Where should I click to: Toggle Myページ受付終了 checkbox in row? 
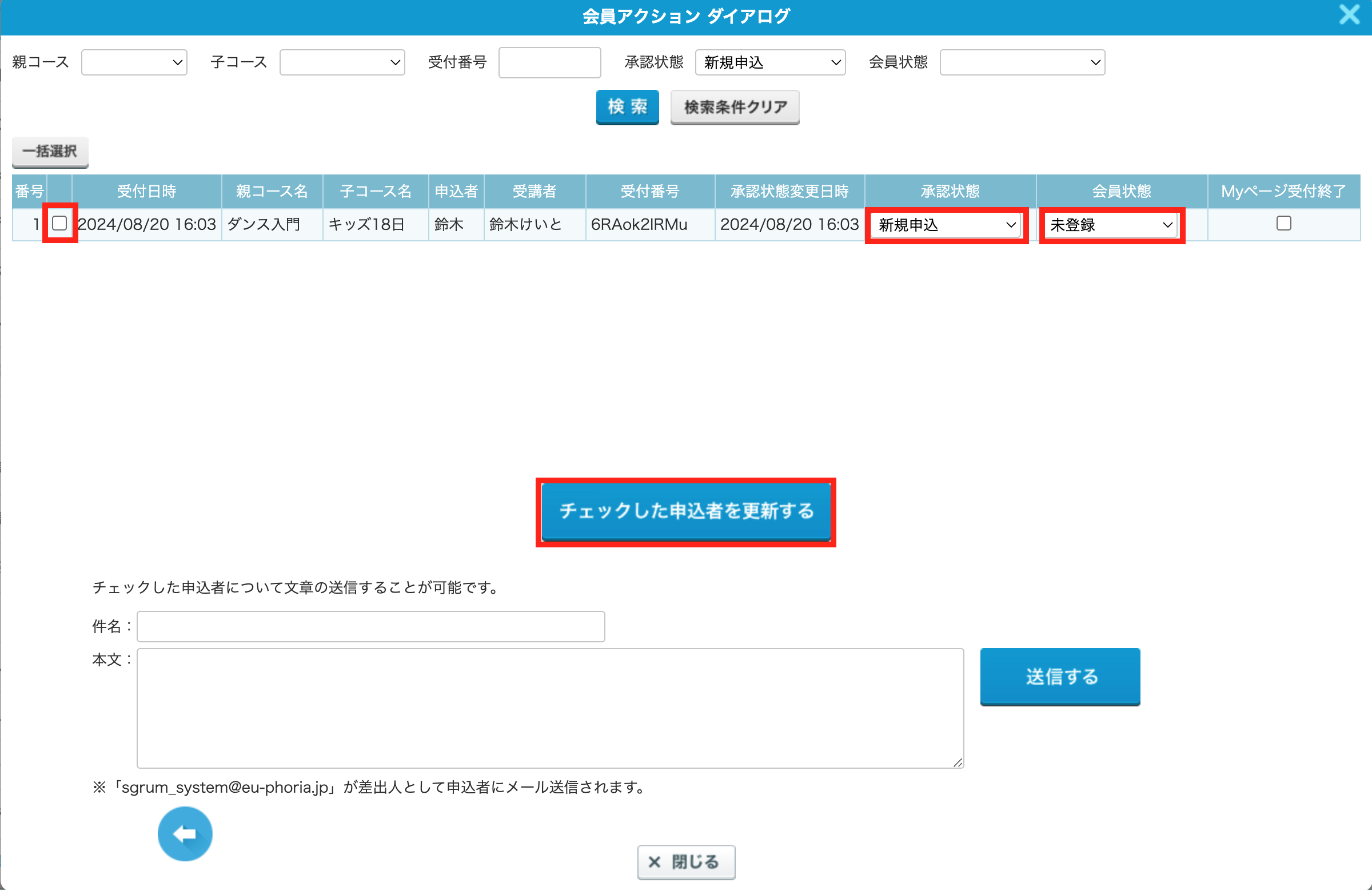pyautogui.click(x=1284, y=223)
